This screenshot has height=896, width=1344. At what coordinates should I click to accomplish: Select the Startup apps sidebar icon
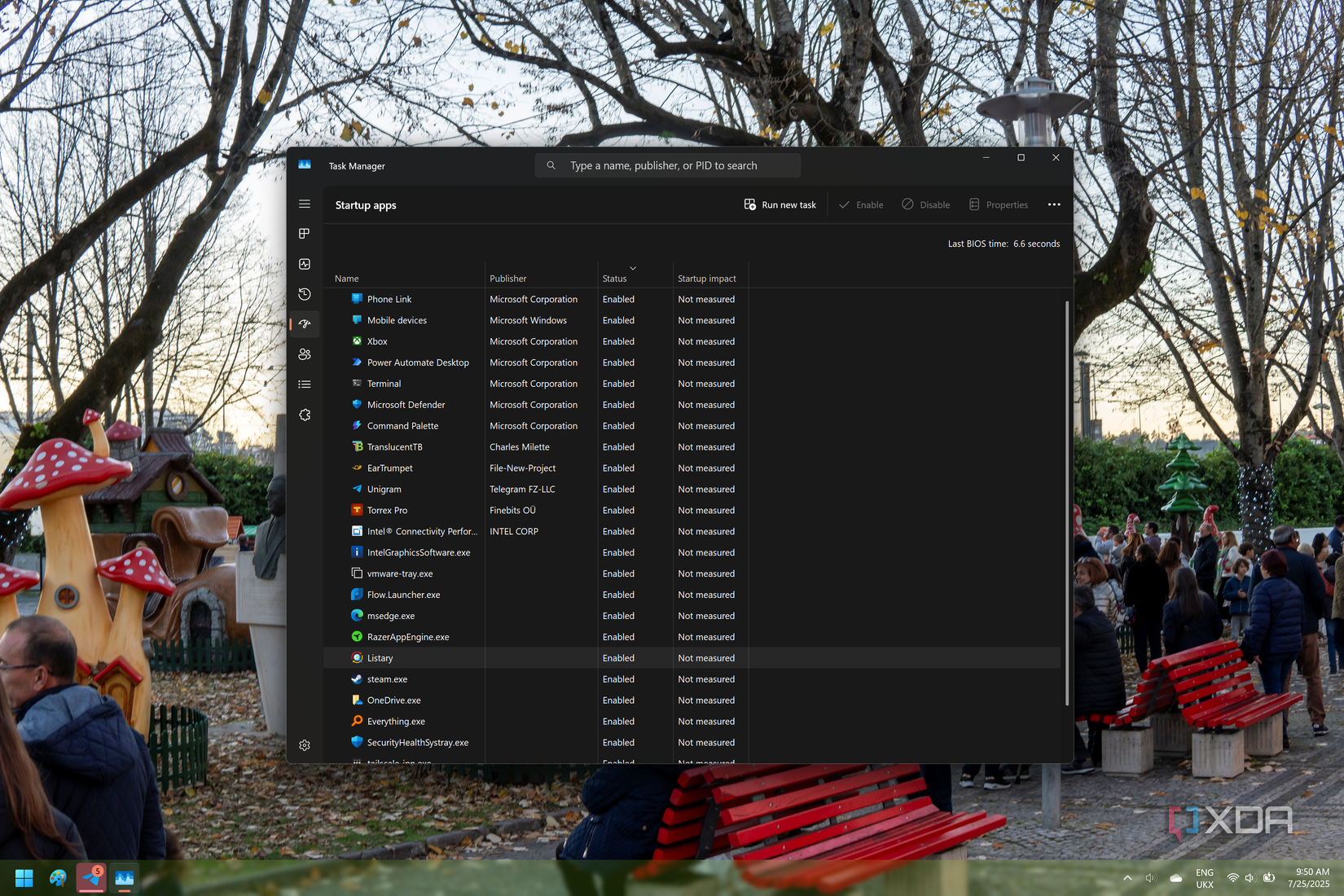305,324
